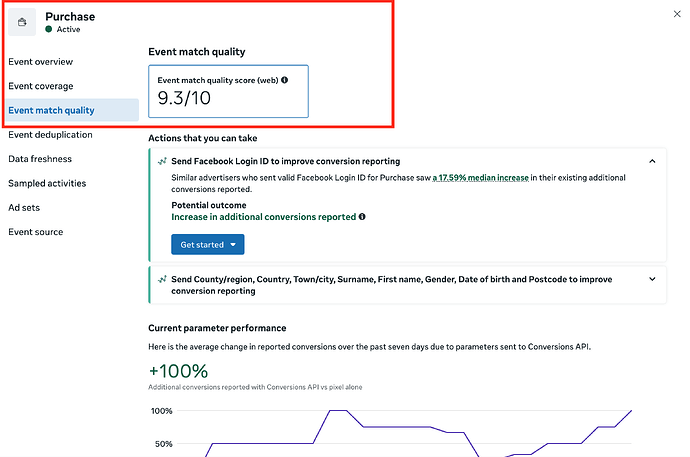The height and width of the screenshot is (457, 690).
Task: Switch to the Ad sets section
Action: [24, 208]
